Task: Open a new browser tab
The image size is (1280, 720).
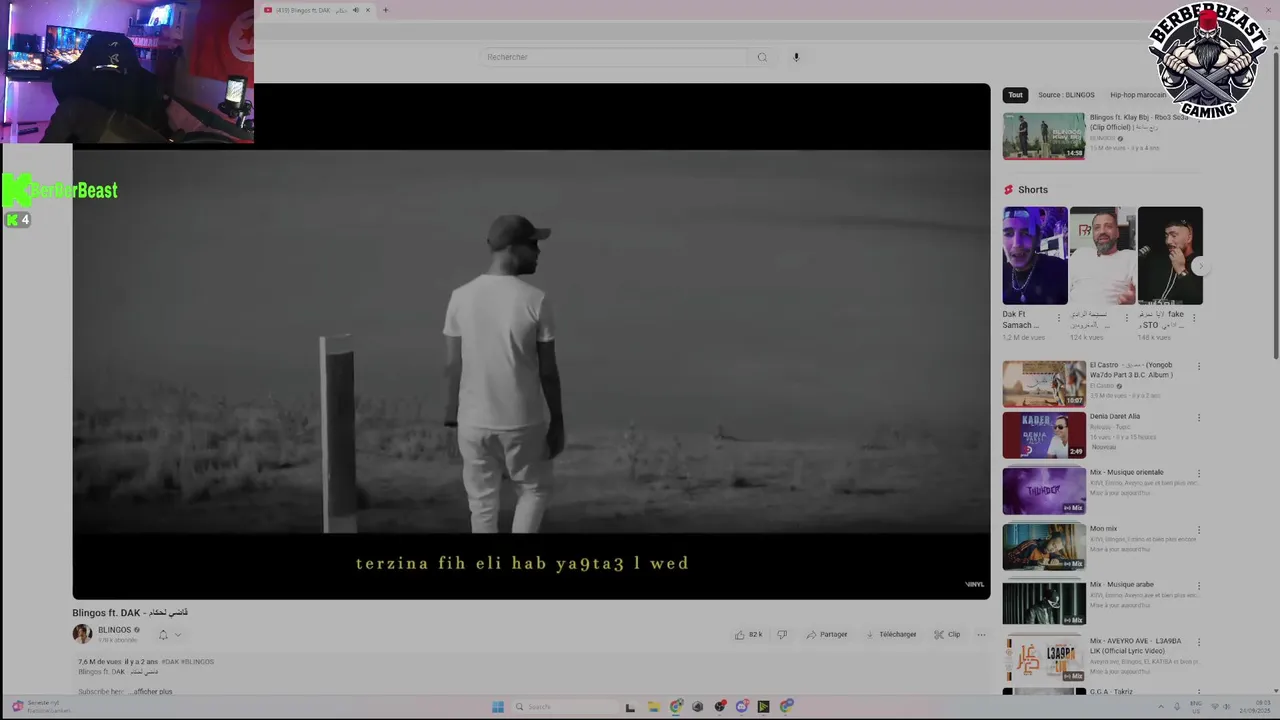Action: coord(385,10)
